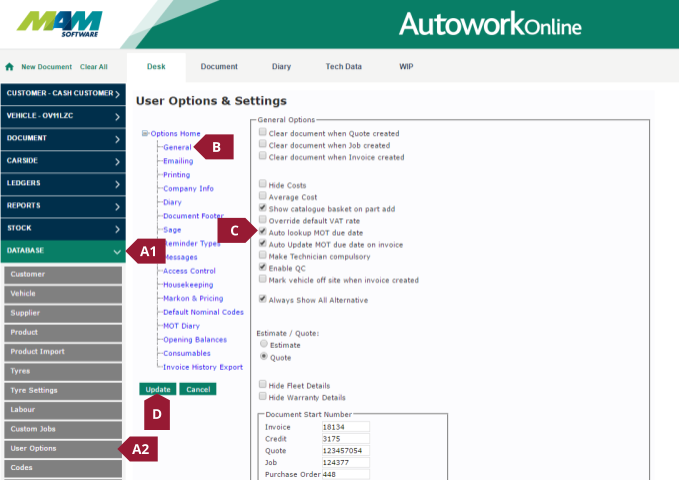Screen dimensions: 679x480
Task: Toggle Auto lookup MOT due date
Action: (262, 231)
